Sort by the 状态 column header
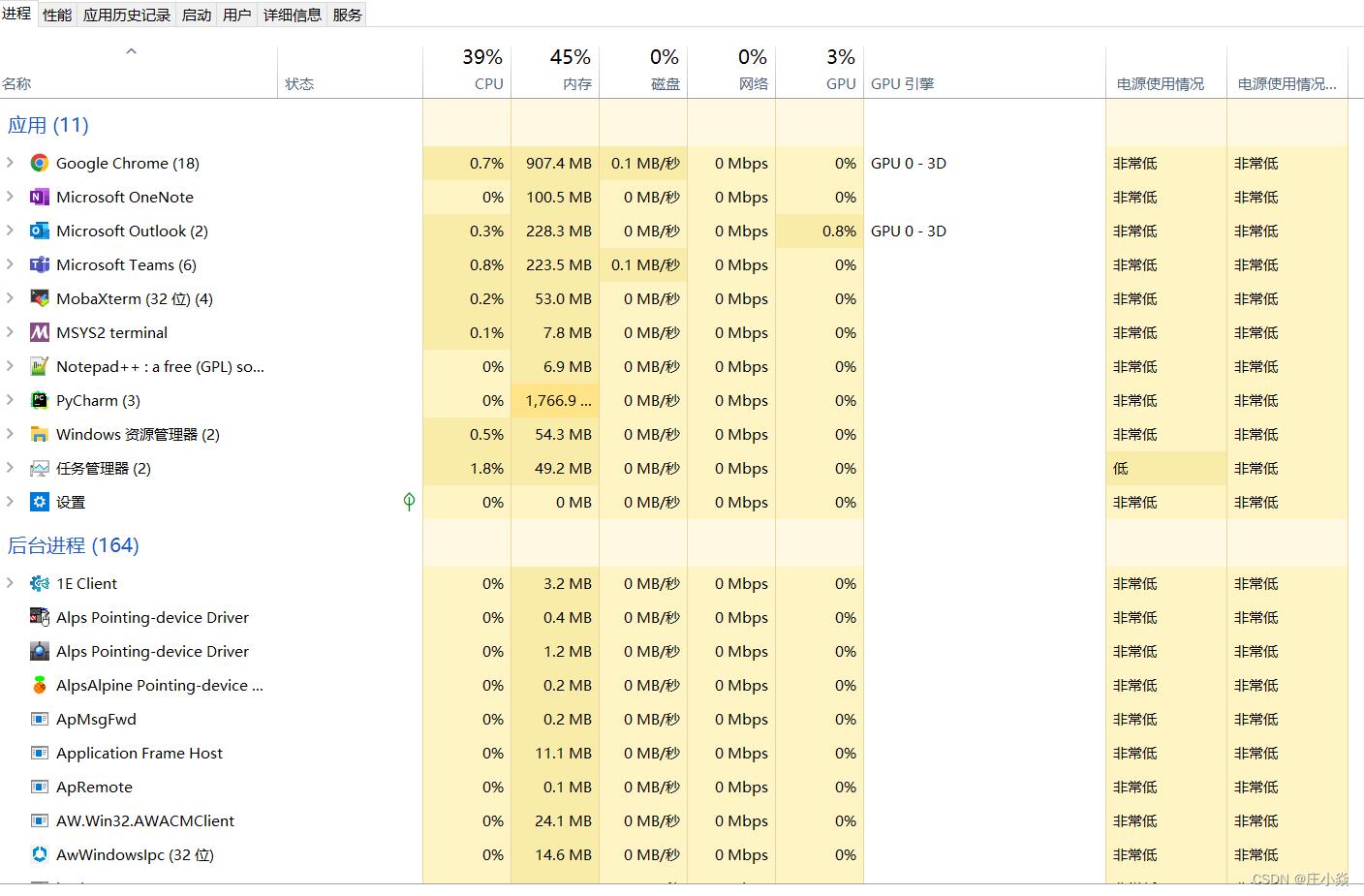 (x=350, y=71)
